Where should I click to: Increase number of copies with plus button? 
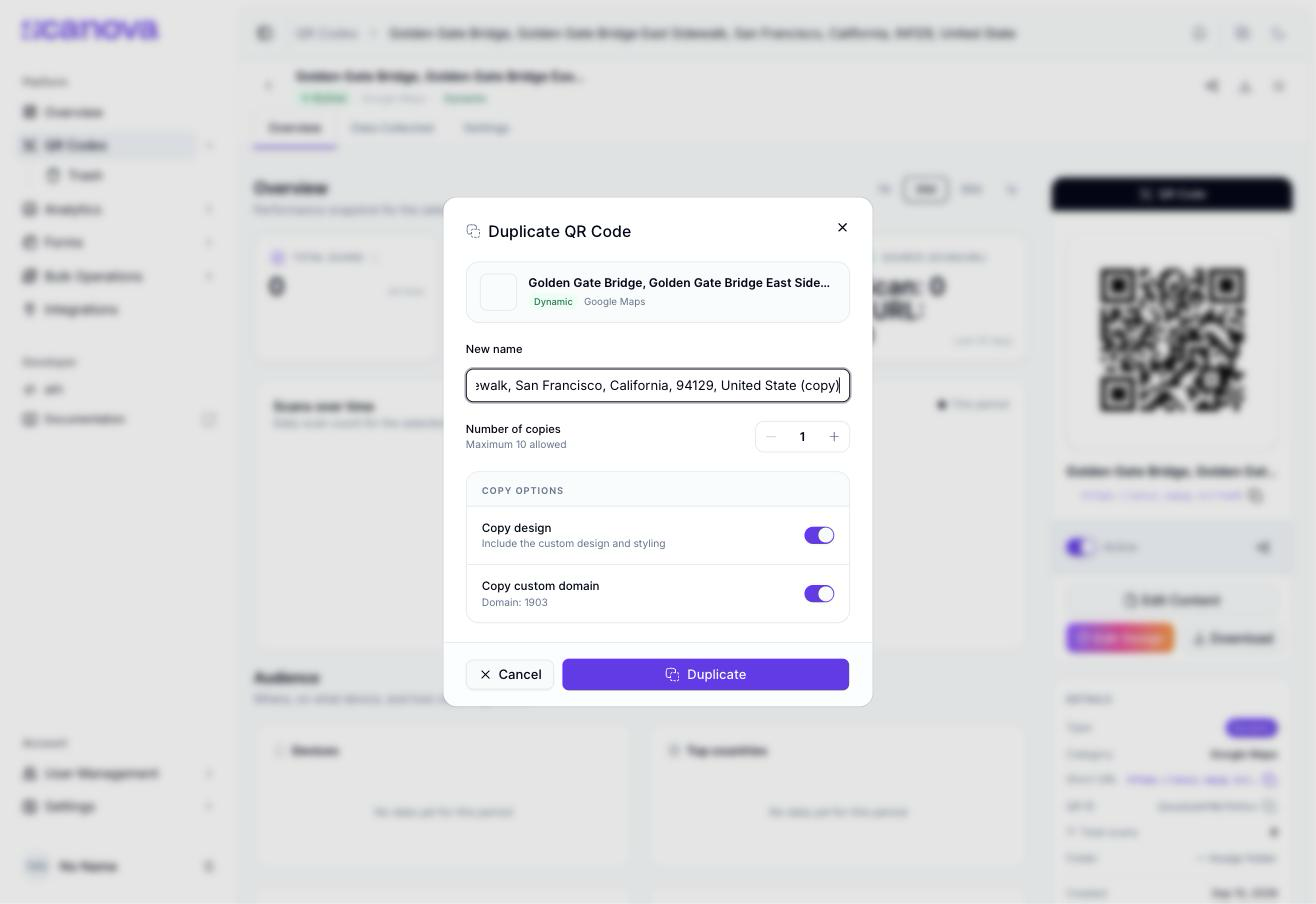(x=834, y=437)
